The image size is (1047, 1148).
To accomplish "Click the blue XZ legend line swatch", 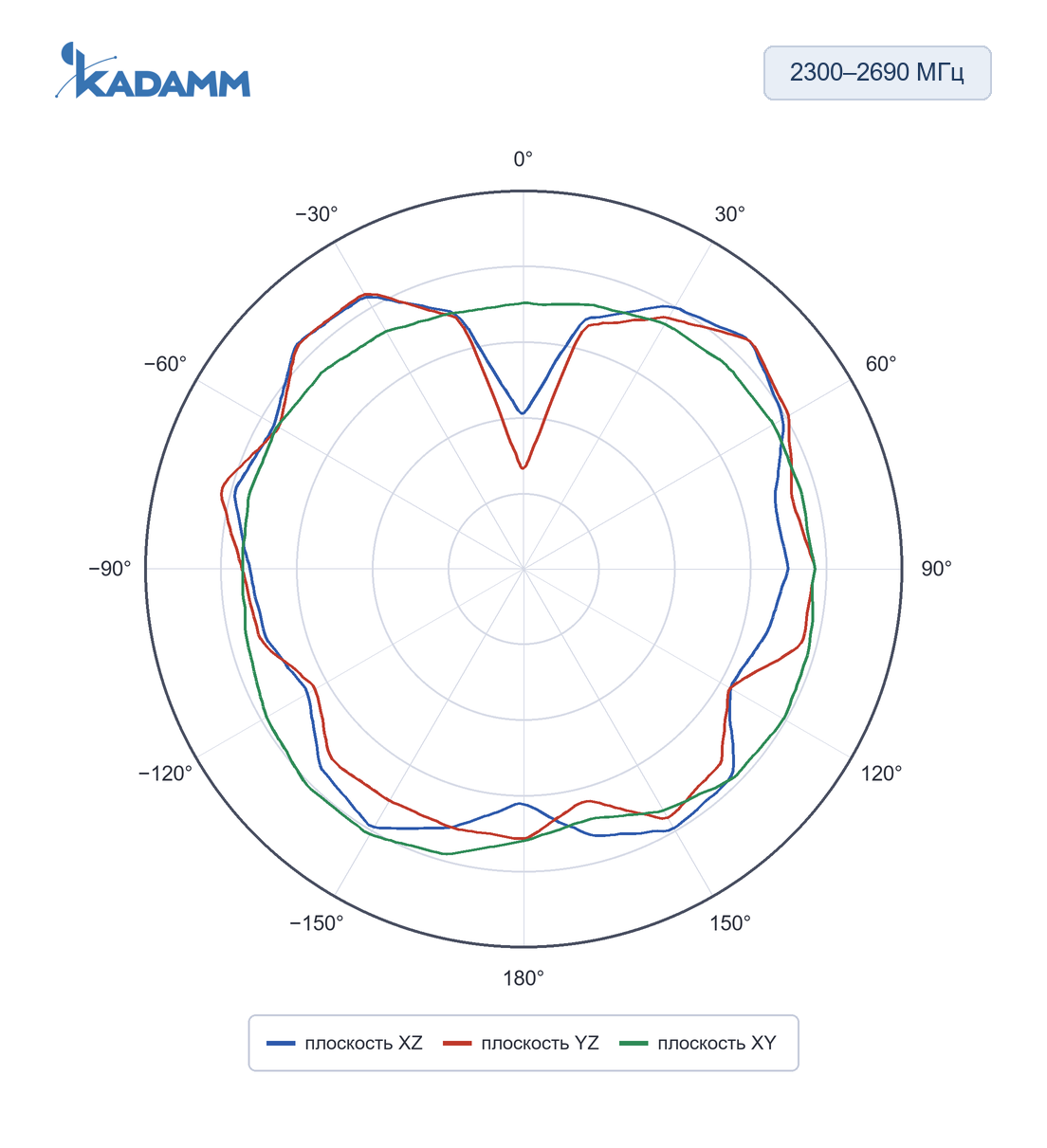I will pyautogui.click(x=281, y=1044).
